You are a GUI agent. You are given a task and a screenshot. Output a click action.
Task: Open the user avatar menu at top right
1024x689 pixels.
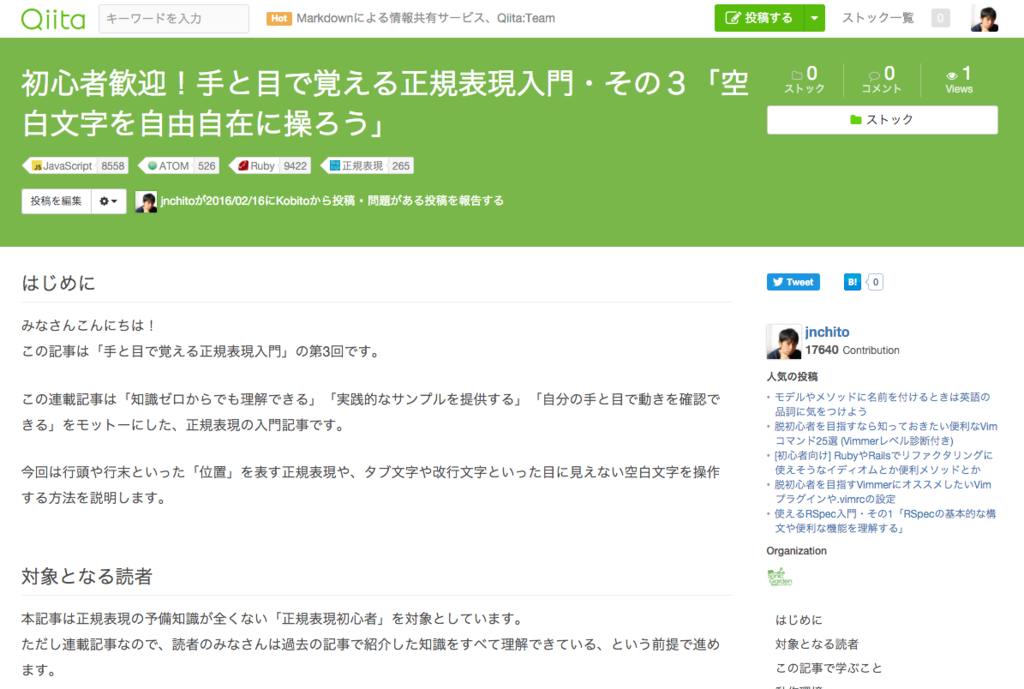coord(984,18)
